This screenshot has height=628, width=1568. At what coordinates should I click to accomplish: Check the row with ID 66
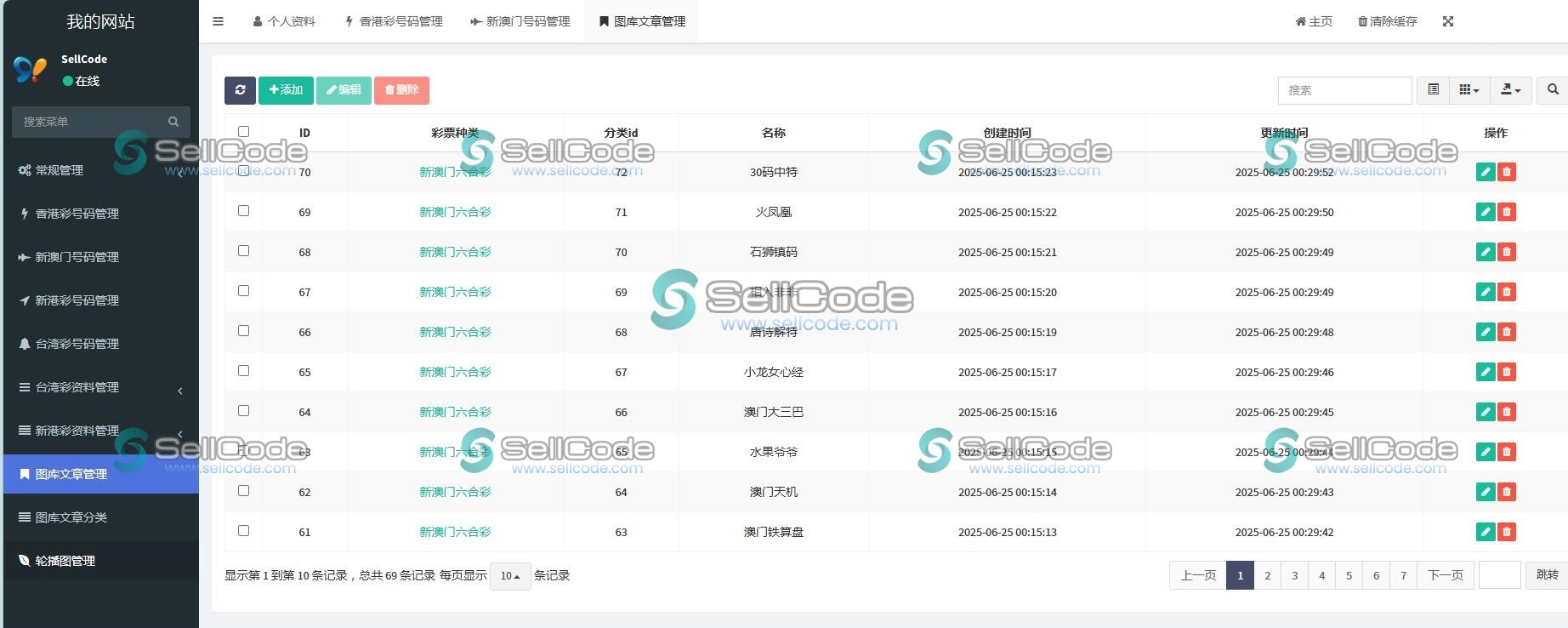pyautogui.click(x=243, y=330)
